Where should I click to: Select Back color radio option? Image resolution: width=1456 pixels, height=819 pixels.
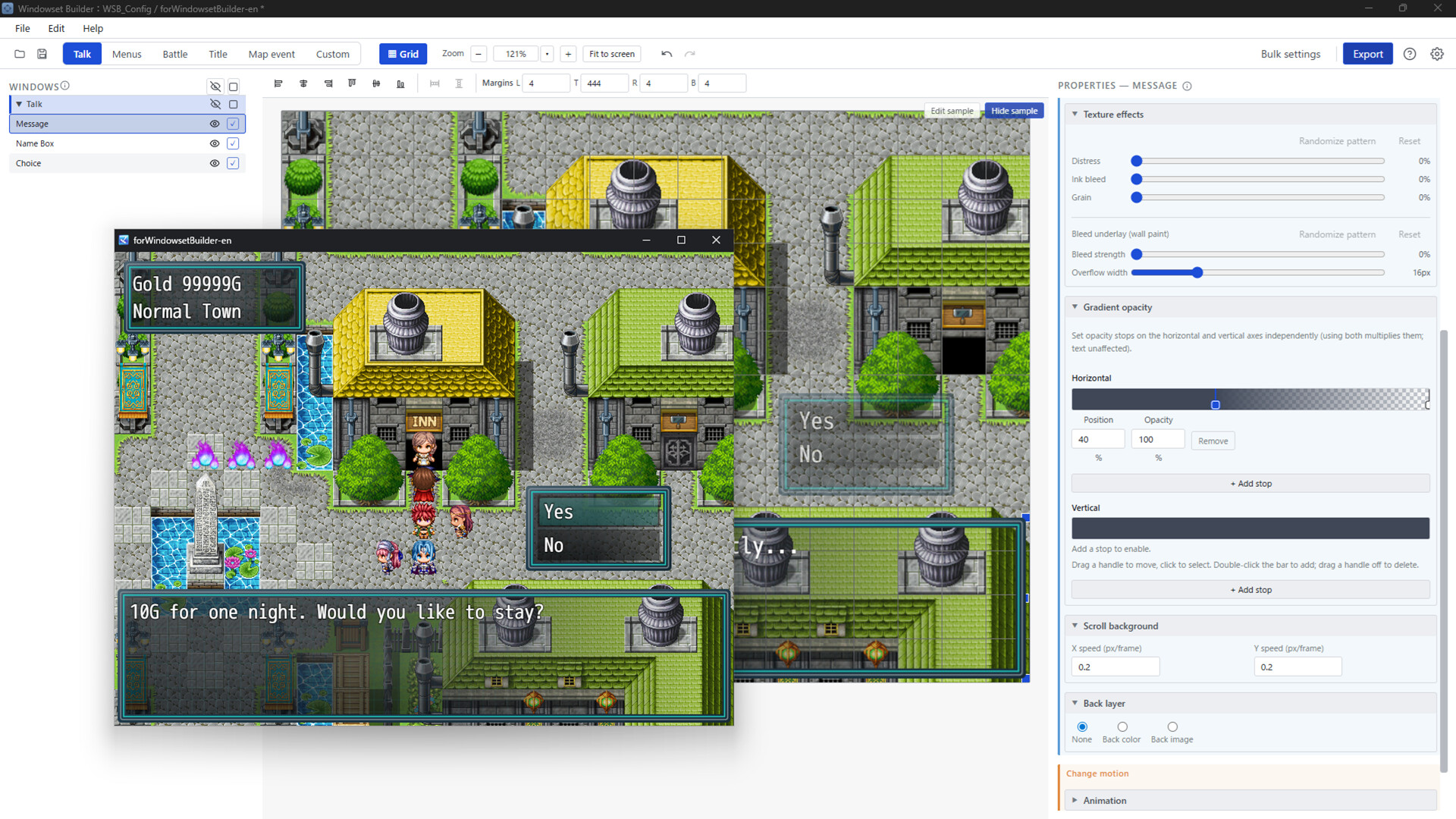pos(1122,726)
